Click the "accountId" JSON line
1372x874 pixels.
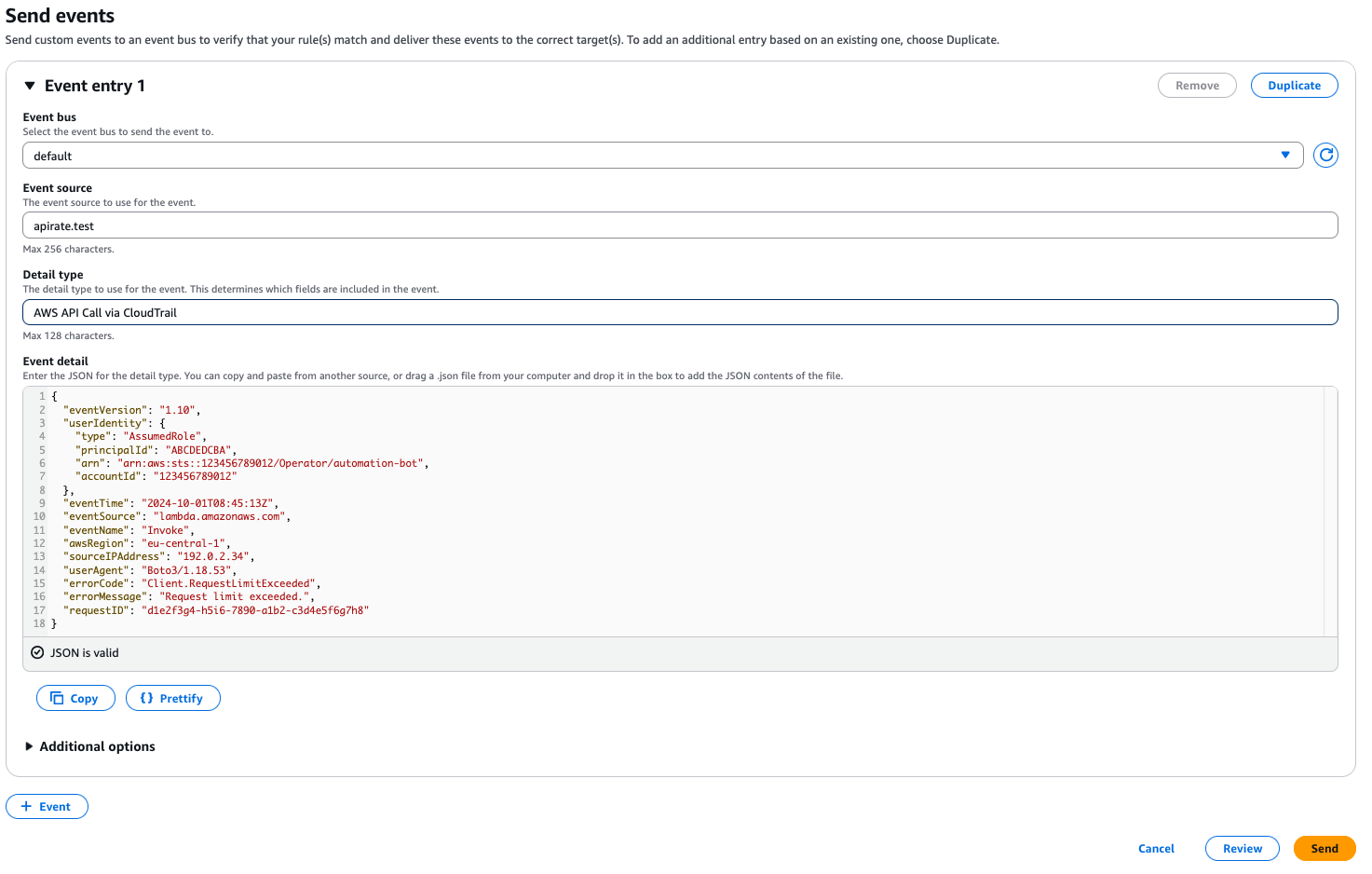pyautogui.click(x=156, y=476)
